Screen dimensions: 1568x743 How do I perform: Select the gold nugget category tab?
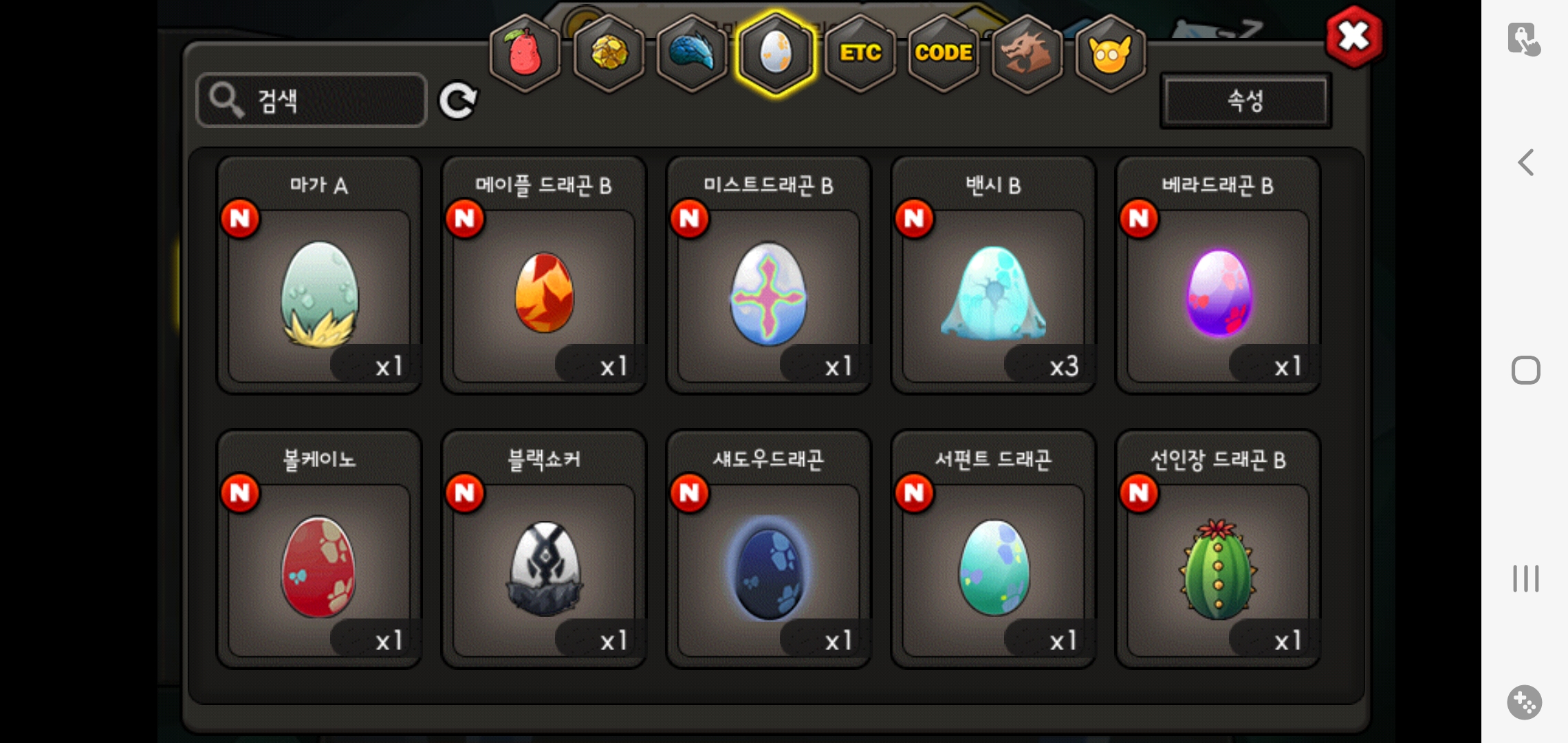pyautogui.click(x=609, y=54)
